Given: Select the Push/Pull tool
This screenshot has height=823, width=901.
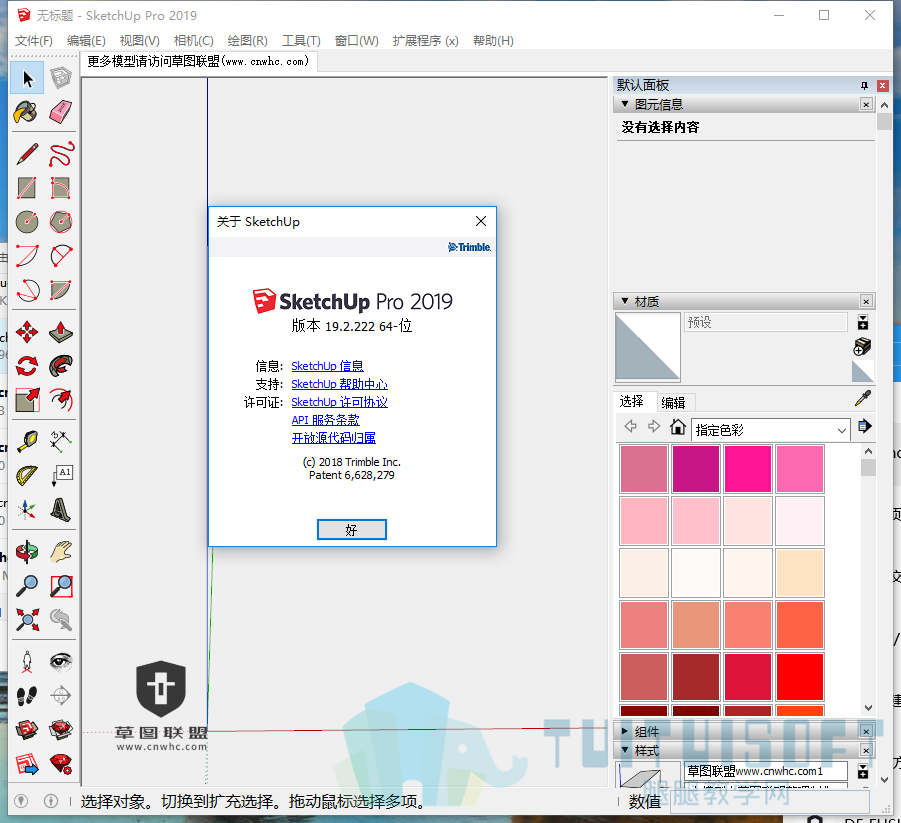Looking at the screenshot, I should tap(60, 332).
